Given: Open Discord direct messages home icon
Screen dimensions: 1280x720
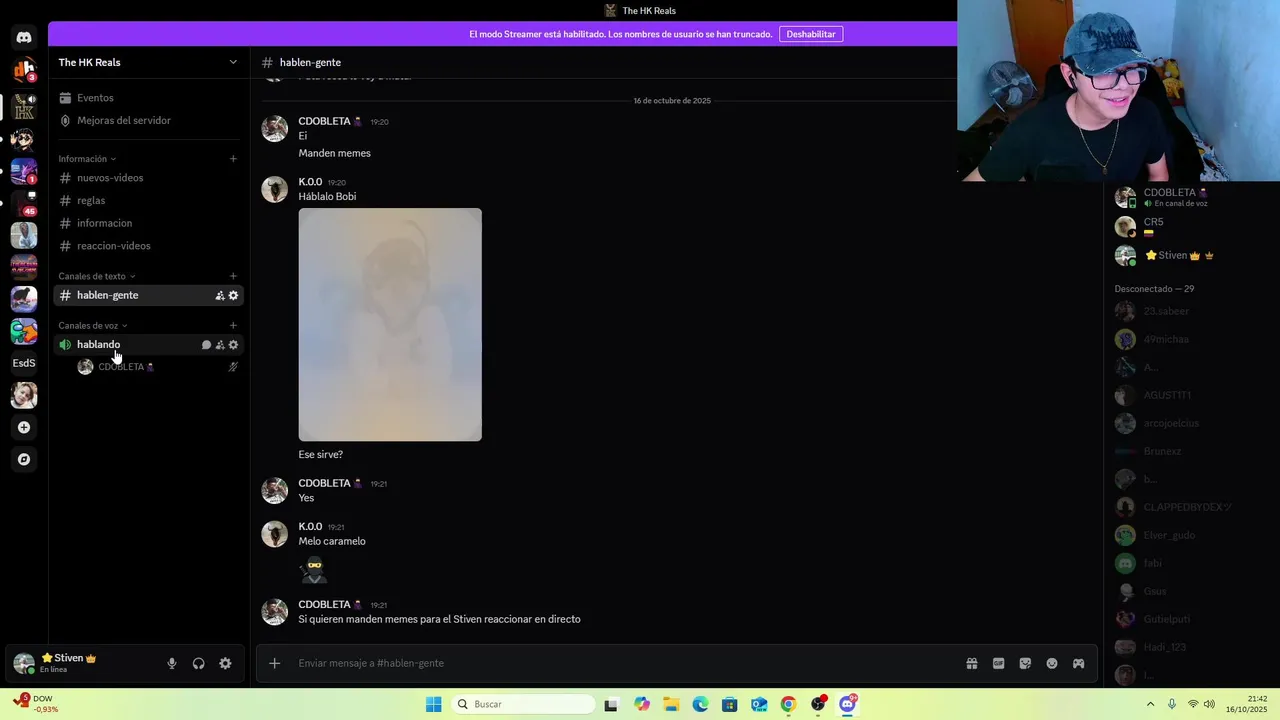Looking at the screenshot, I should click(24, 38).
